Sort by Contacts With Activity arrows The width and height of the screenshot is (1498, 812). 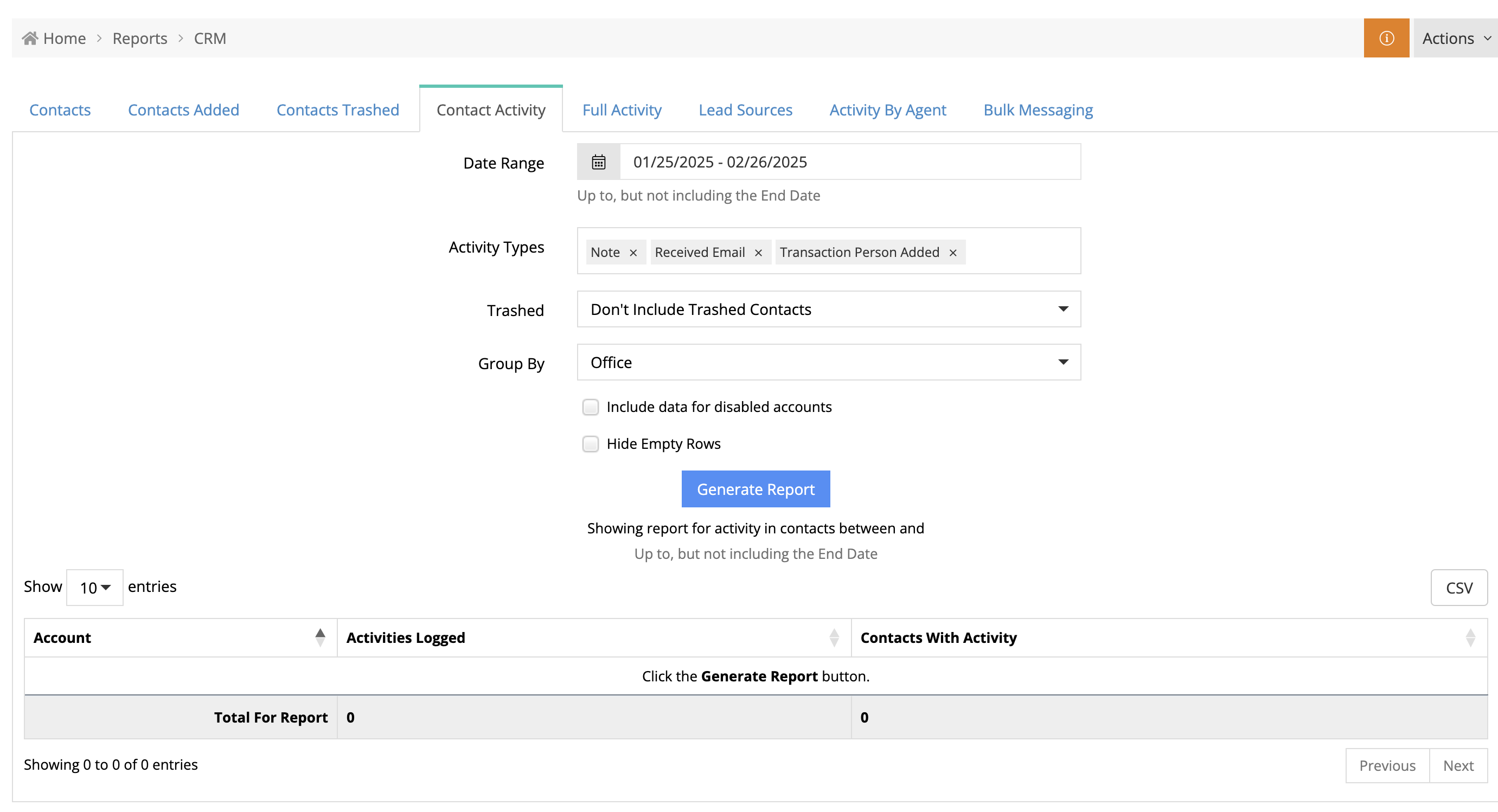[1470, 637]
